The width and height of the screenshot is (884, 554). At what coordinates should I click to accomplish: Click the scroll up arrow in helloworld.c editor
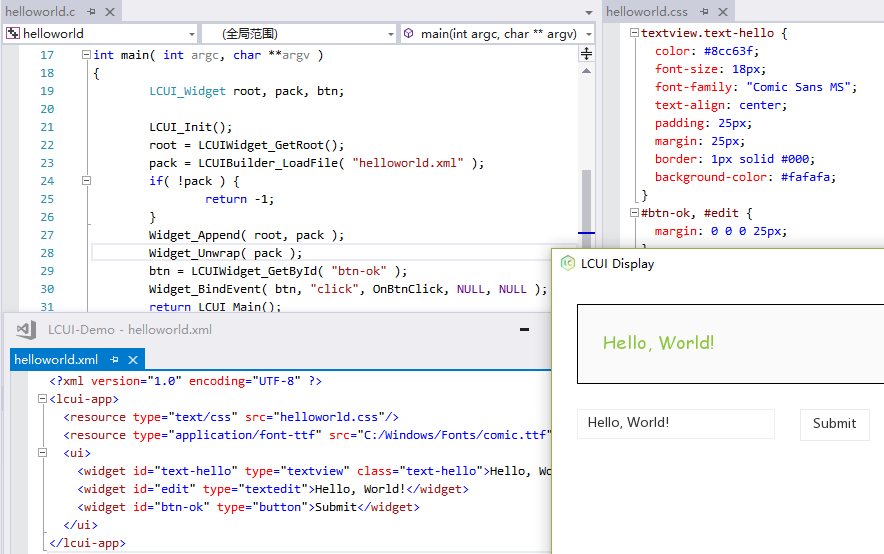click(x=586, y=71)
